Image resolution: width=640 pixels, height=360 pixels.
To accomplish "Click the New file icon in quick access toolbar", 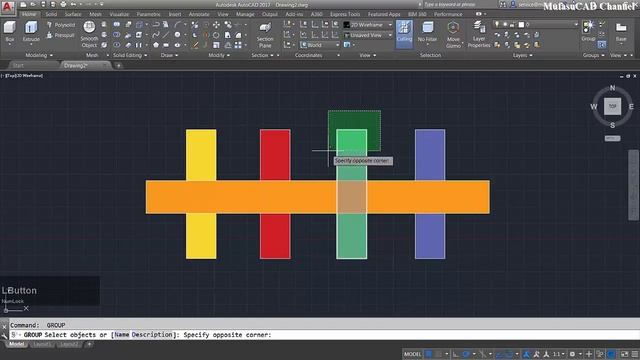I will tap(23, 4).
